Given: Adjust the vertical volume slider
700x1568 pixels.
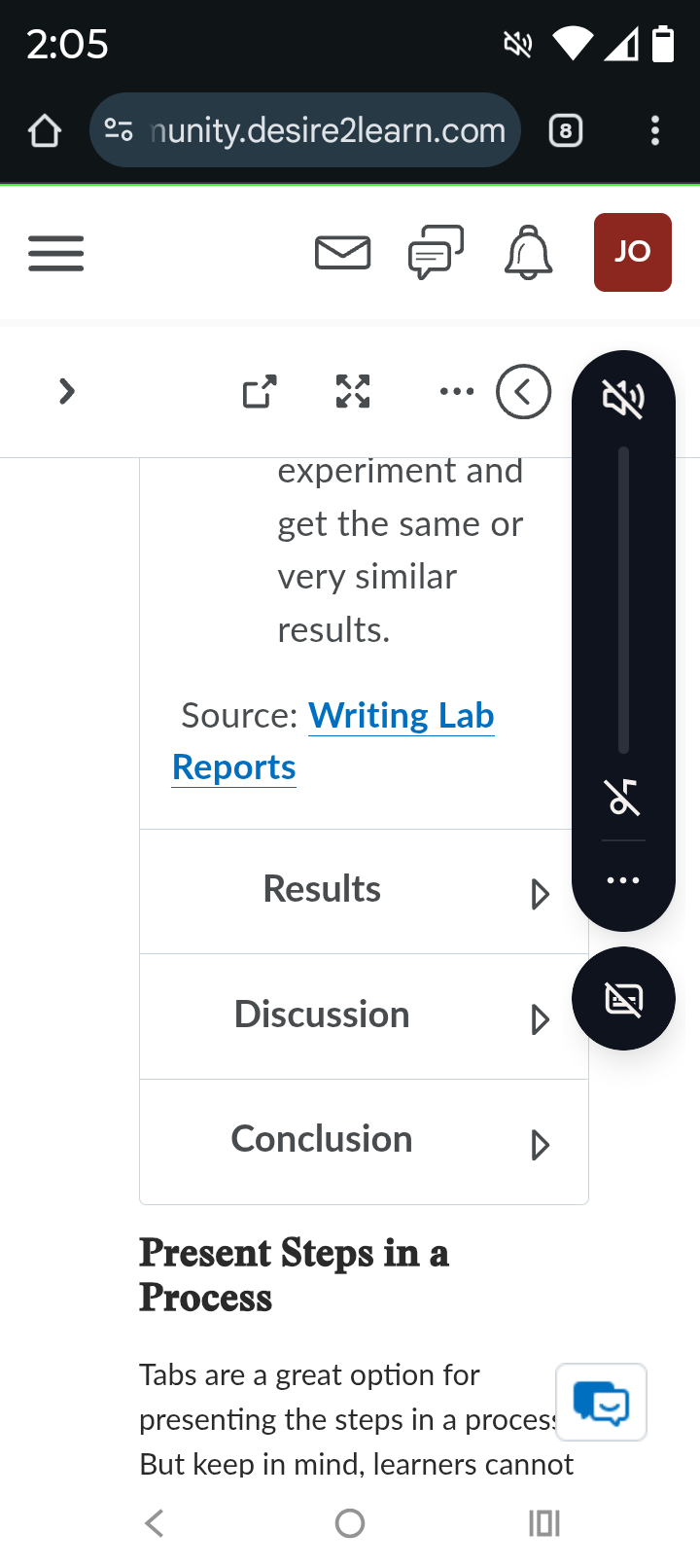Looking at the screenshot, I should pyautogui.click(x=623, y=600).
